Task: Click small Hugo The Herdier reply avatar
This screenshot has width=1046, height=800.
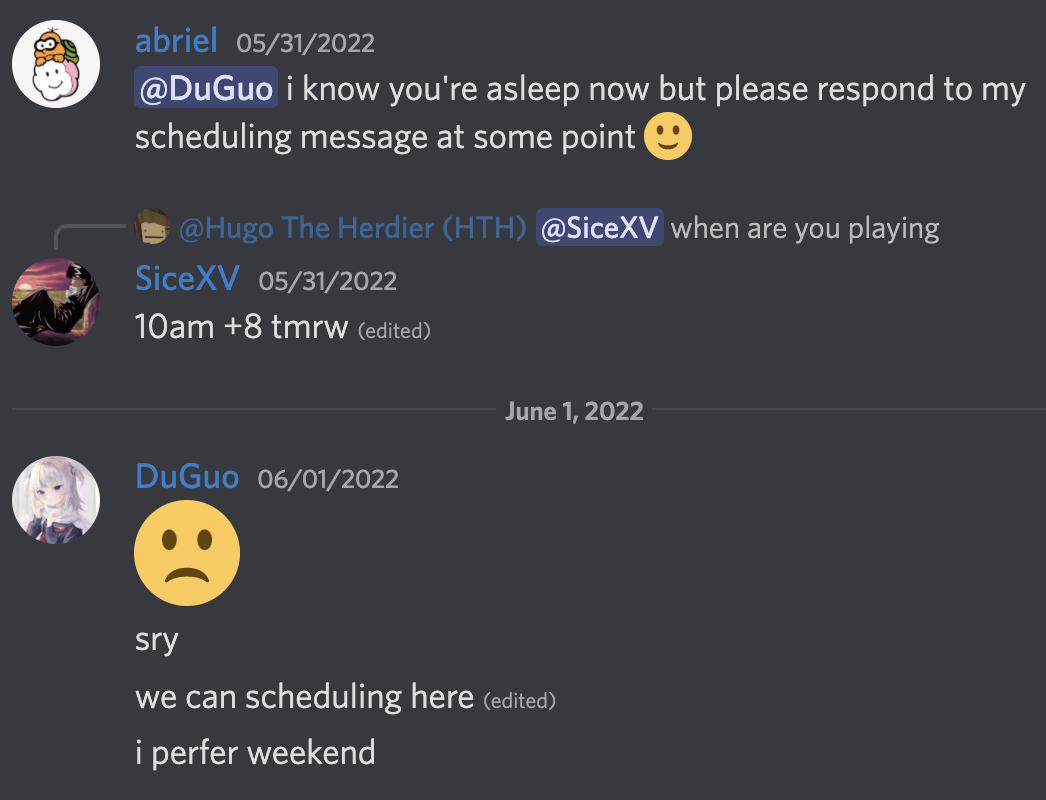Action: click(152, 227)
